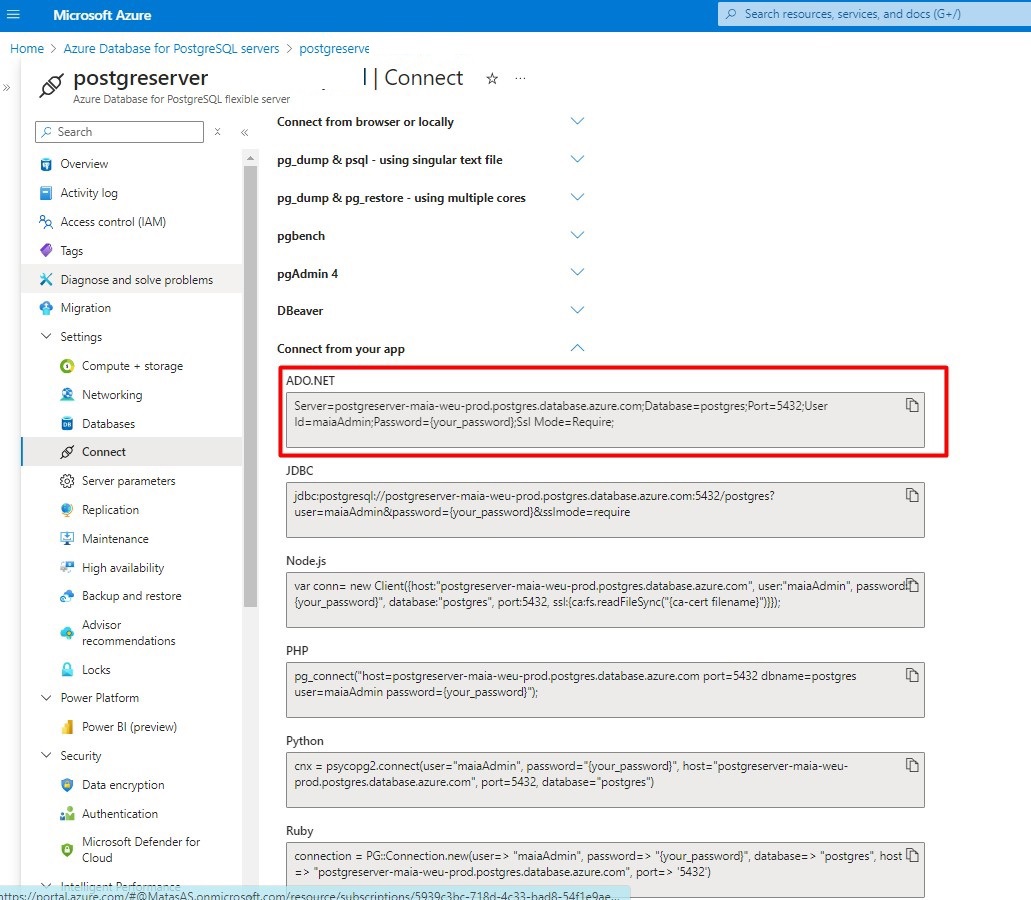Screen dimensions: 1031x900
Task: Click the Access control (IAM) icon
Action: [x=46, y=222]
